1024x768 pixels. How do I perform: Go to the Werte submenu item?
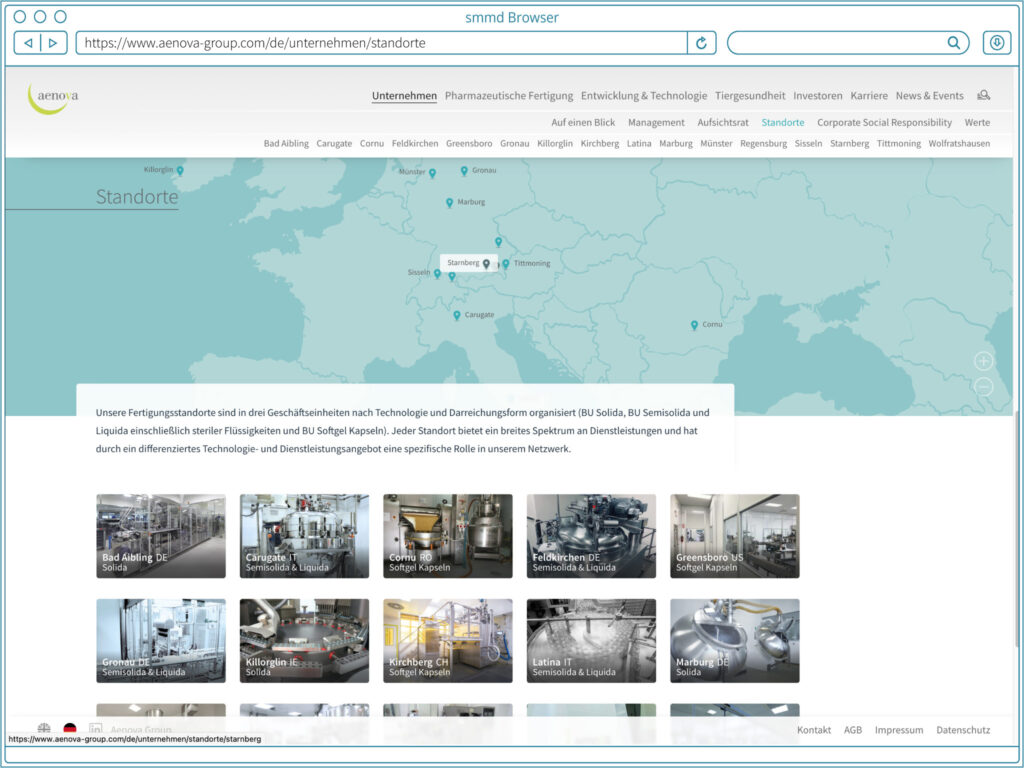point(977,123)
